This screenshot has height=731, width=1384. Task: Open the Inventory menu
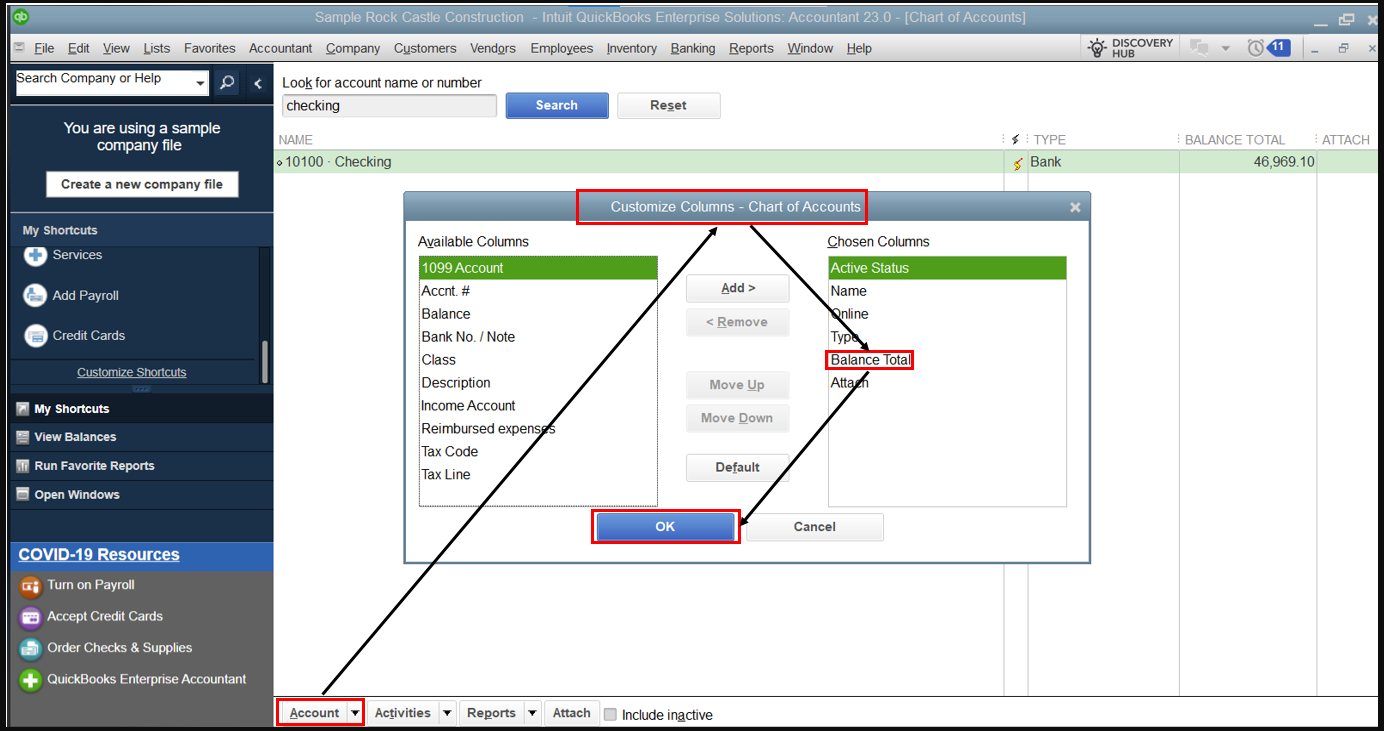[631, 48]
